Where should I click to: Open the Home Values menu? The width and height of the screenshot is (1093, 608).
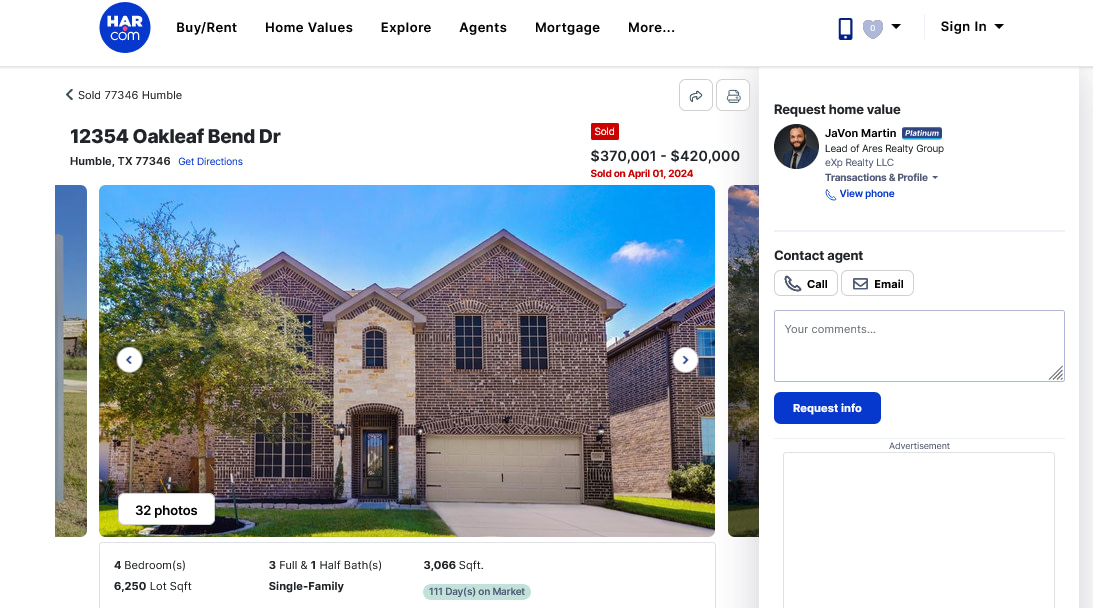coord(309,27)
